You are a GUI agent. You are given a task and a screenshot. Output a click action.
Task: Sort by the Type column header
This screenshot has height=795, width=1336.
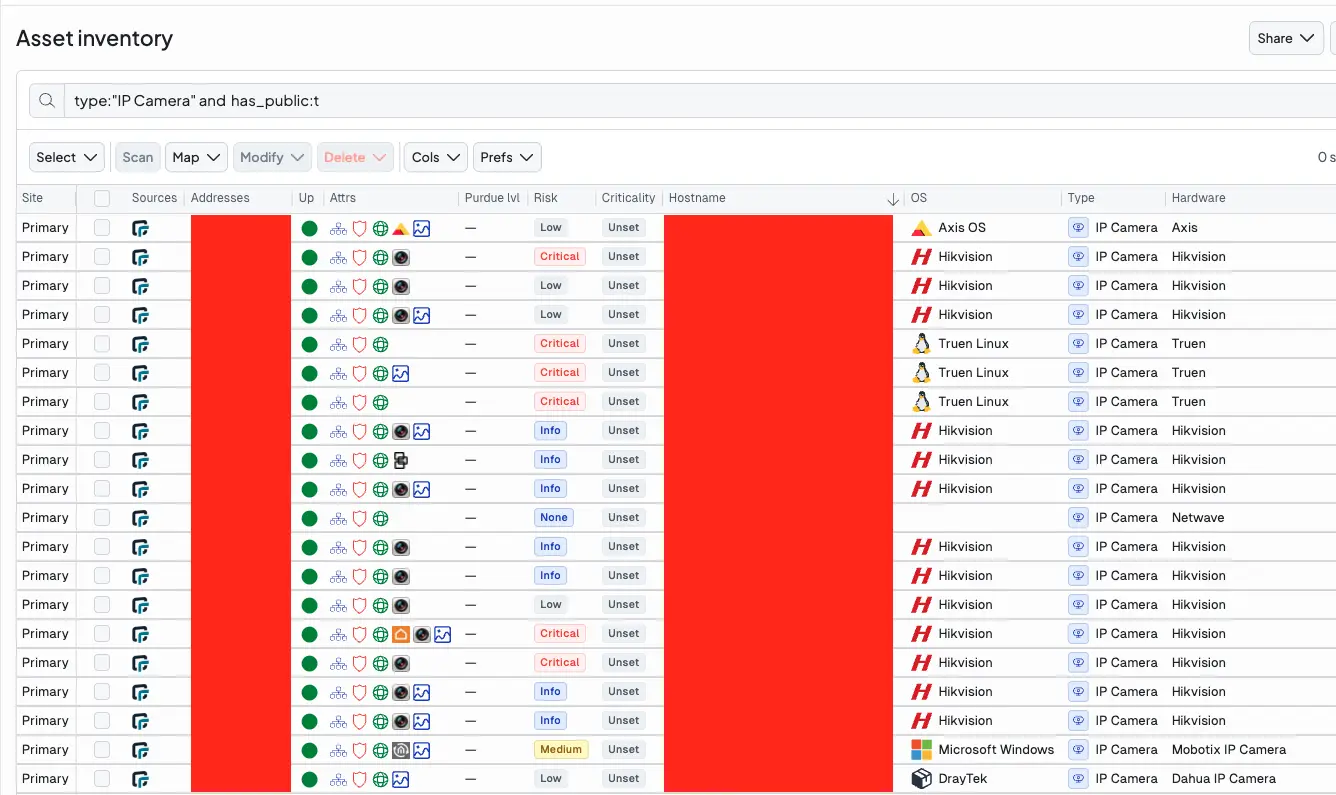1081,198
